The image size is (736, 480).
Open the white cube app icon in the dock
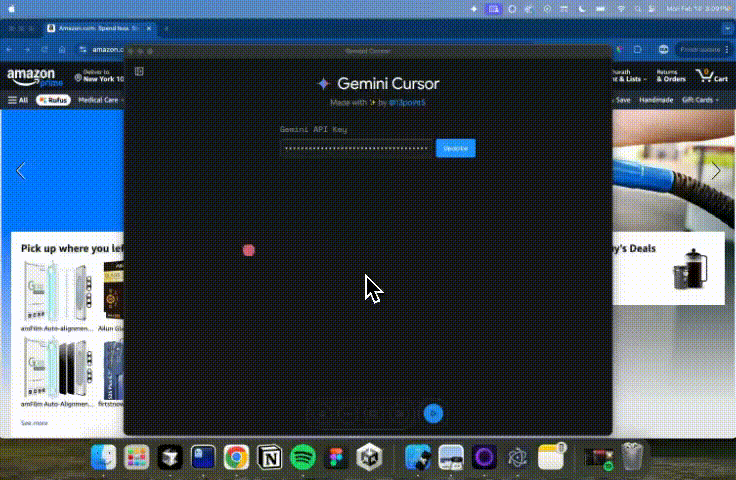[x=169, y=457]
